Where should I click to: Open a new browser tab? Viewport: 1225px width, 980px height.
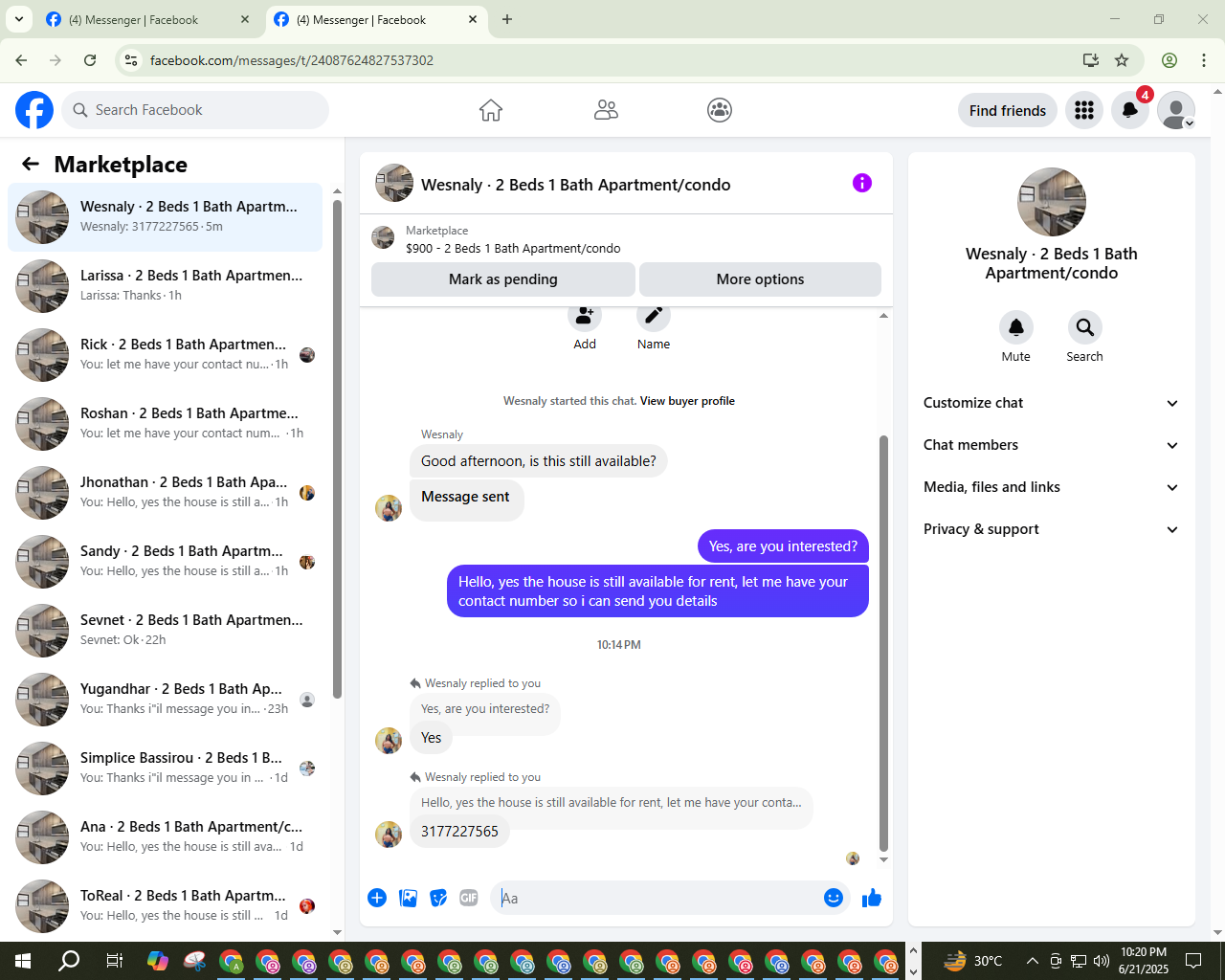pyautogui.click(x=507, y=19)
